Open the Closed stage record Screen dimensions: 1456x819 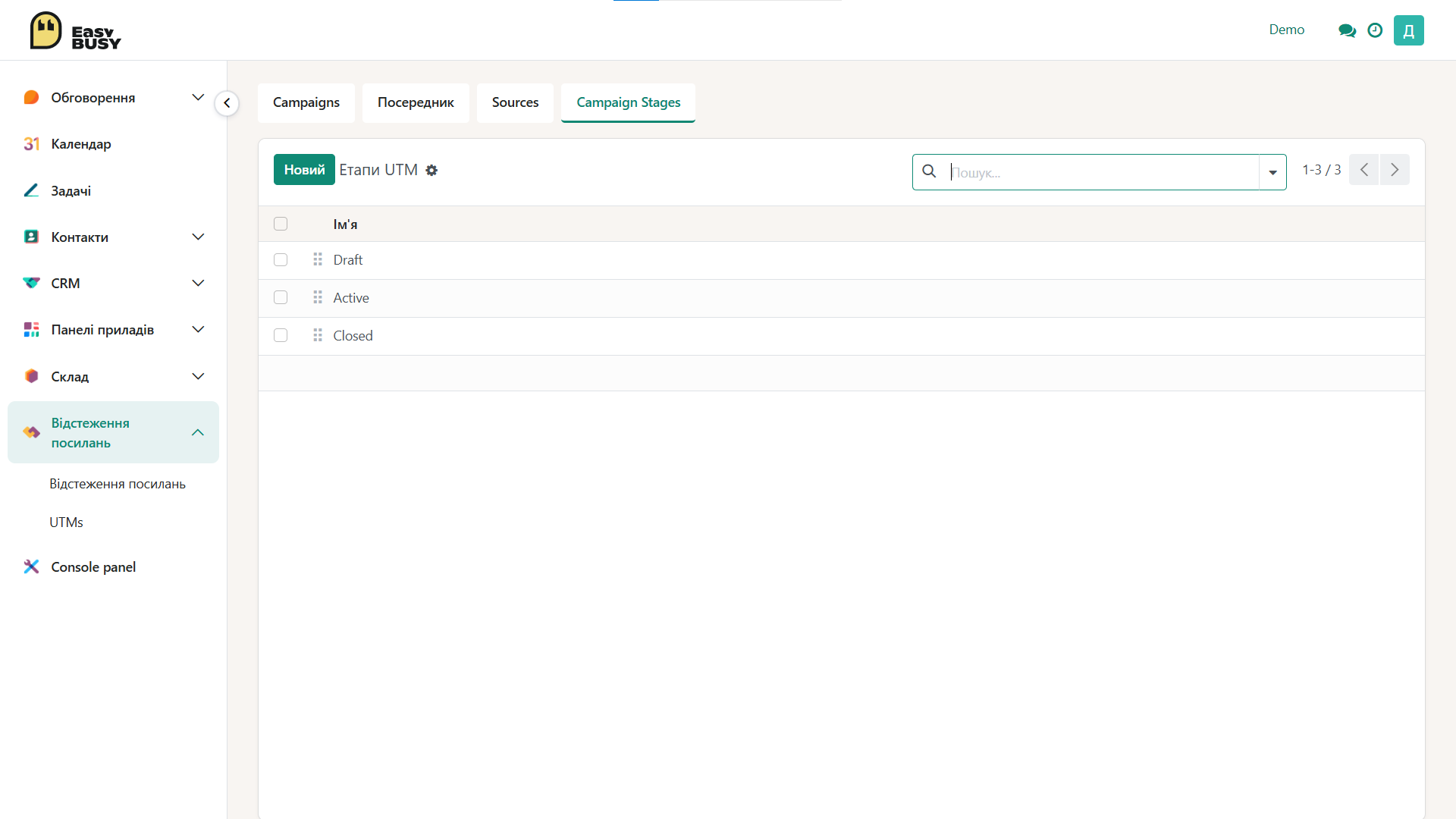(x=353, y=335)
